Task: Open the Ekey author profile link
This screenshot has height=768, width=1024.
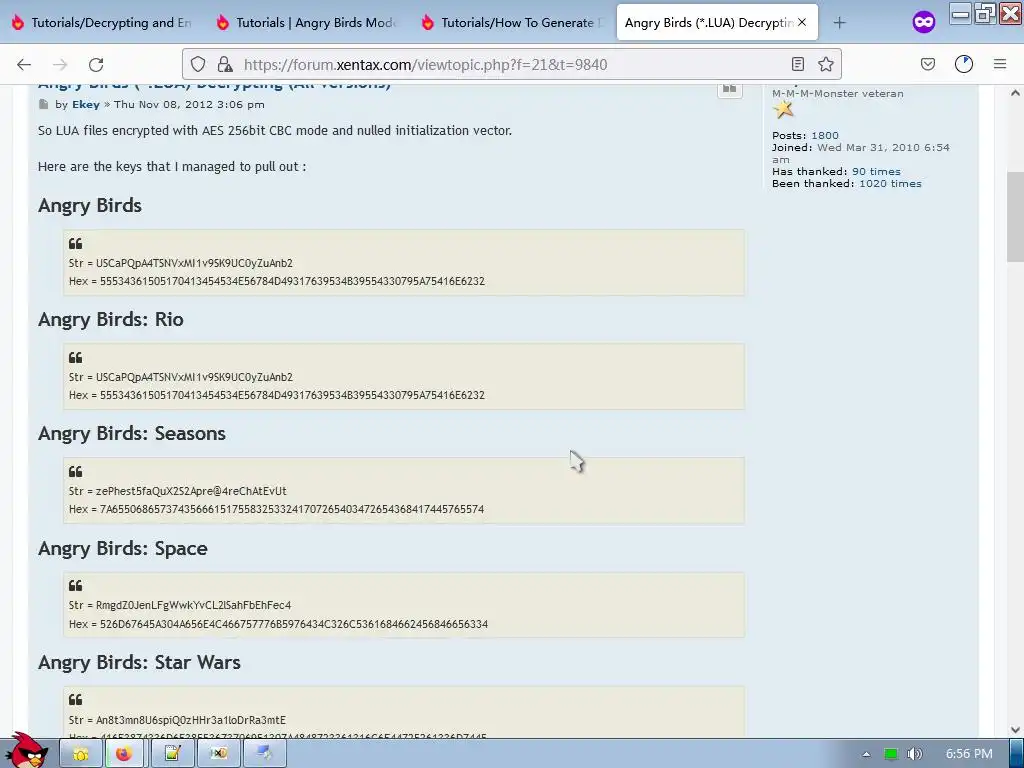Action: coord(86,104)
